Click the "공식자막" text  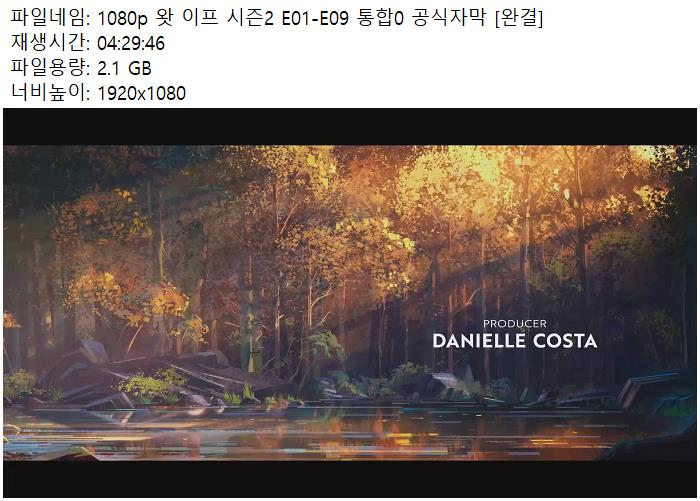pos(449,18)
